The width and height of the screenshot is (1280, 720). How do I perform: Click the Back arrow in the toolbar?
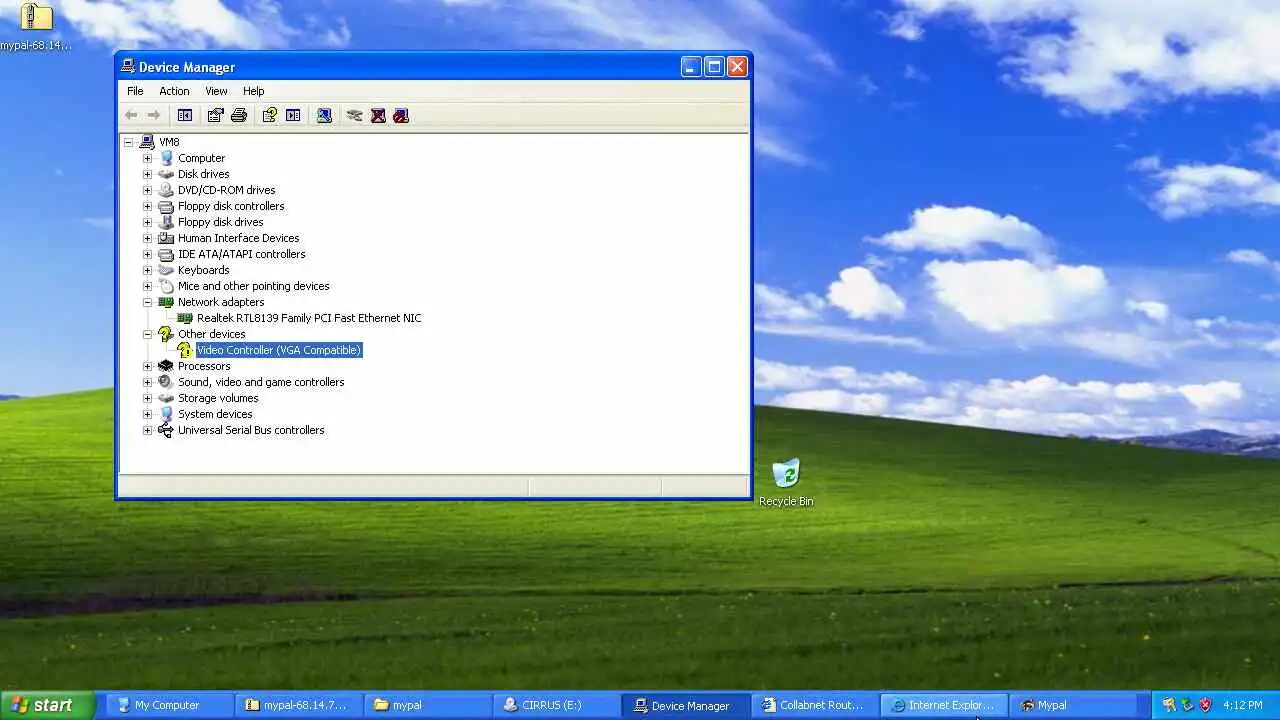(x=131, y=115)
